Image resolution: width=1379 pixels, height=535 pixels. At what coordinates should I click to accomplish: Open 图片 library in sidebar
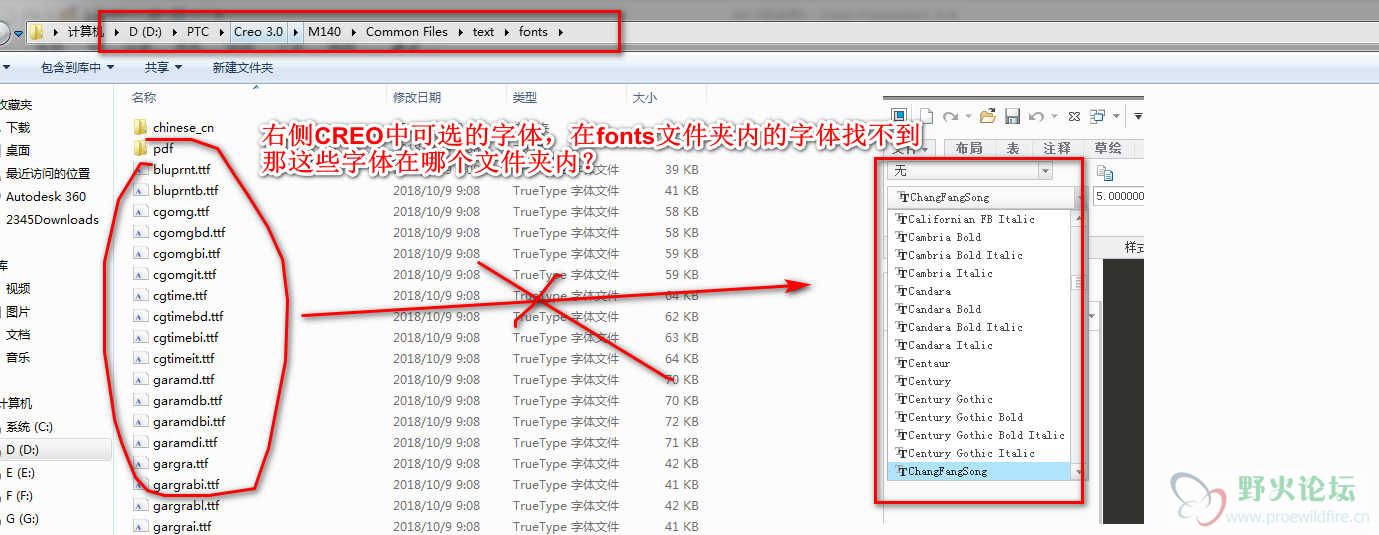(18, 311)
